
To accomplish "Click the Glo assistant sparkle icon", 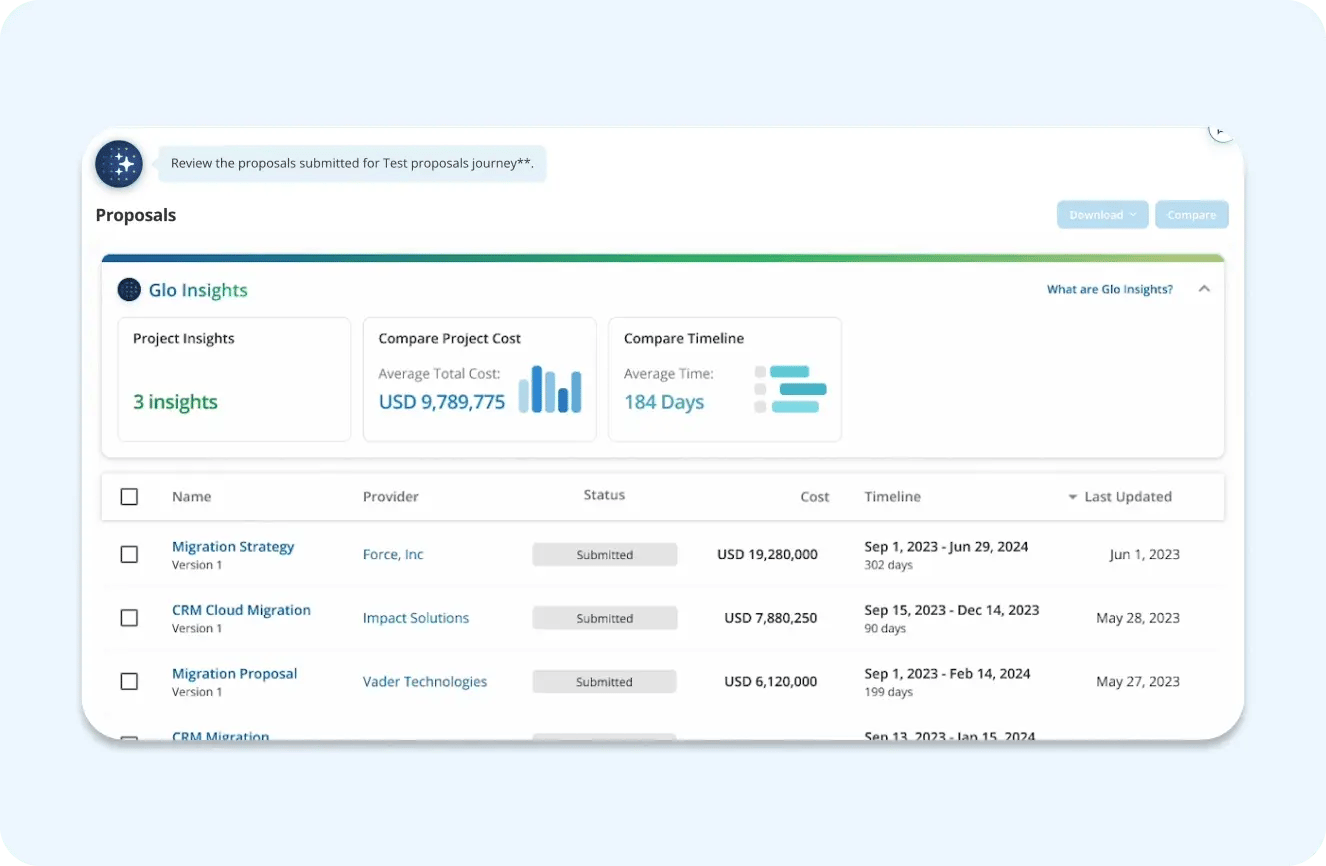I will pos(118,163).
